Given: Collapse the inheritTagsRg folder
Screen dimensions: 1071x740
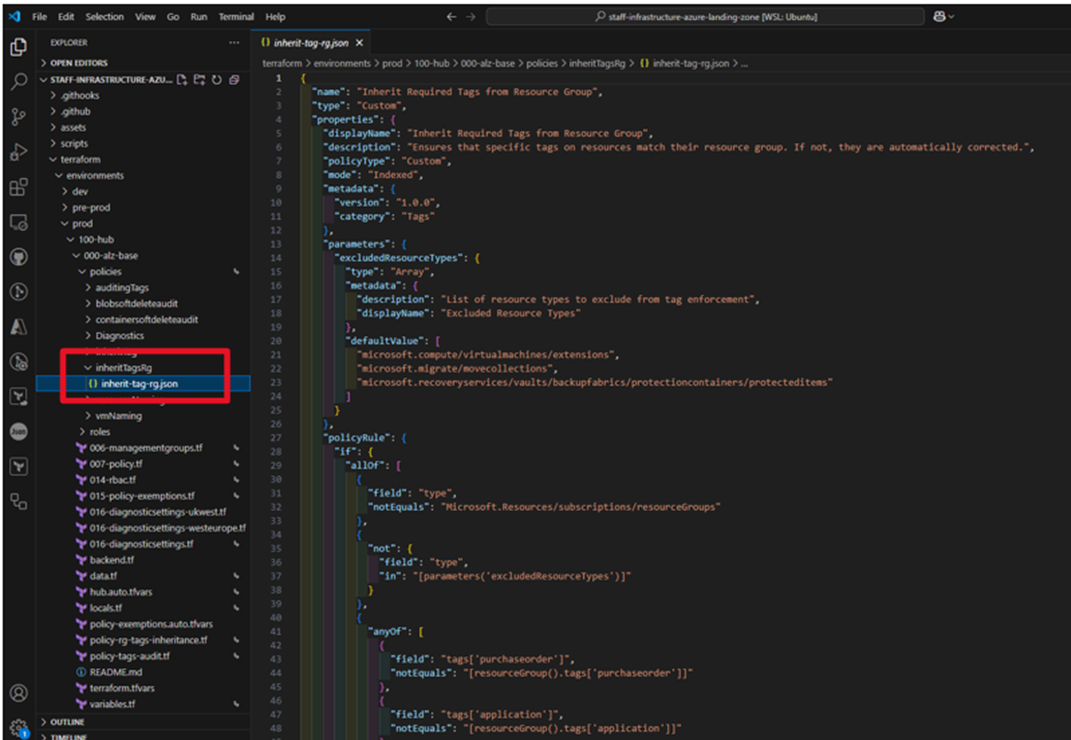Looking at the screenshot, I should 123,368.
